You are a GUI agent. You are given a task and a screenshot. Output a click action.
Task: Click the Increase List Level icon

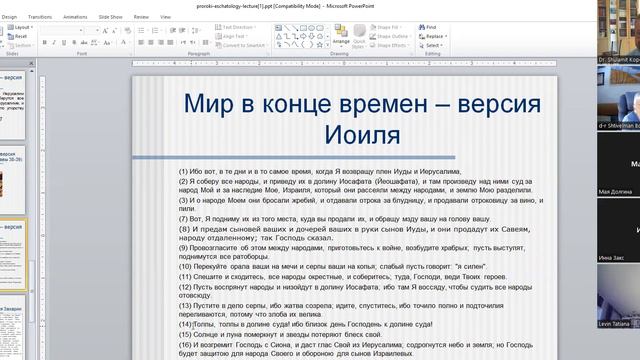(182, 31)
